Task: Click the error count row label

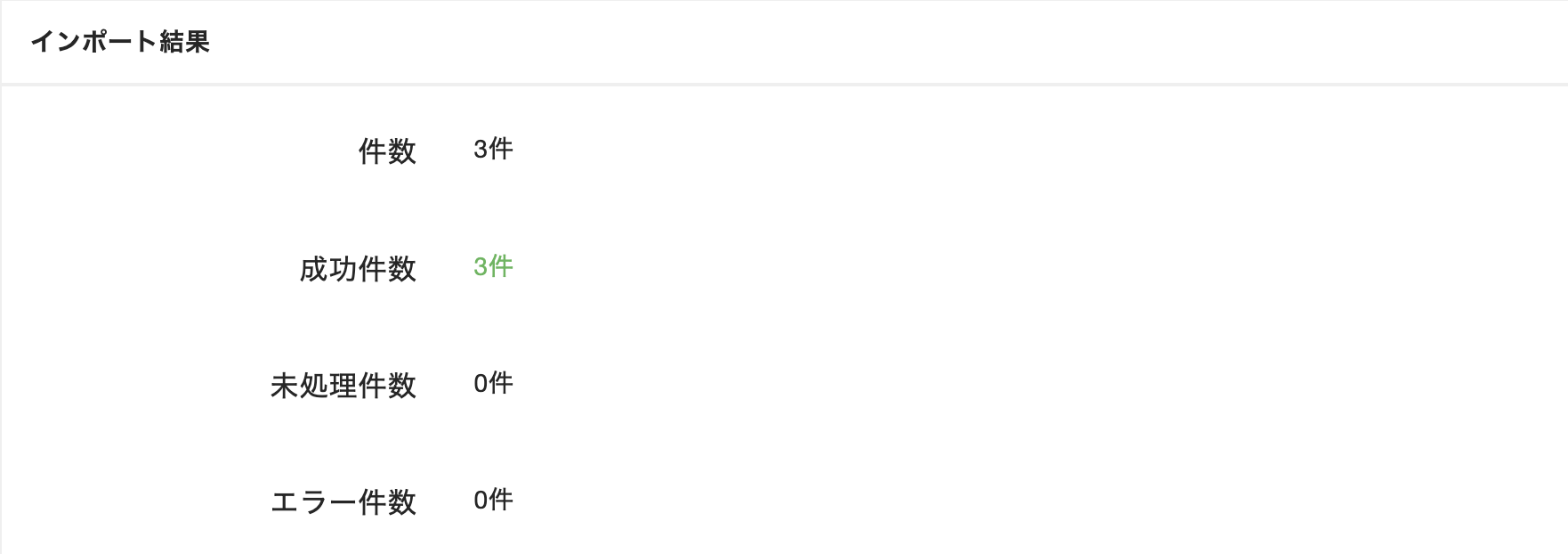Action: click(344, 501)
